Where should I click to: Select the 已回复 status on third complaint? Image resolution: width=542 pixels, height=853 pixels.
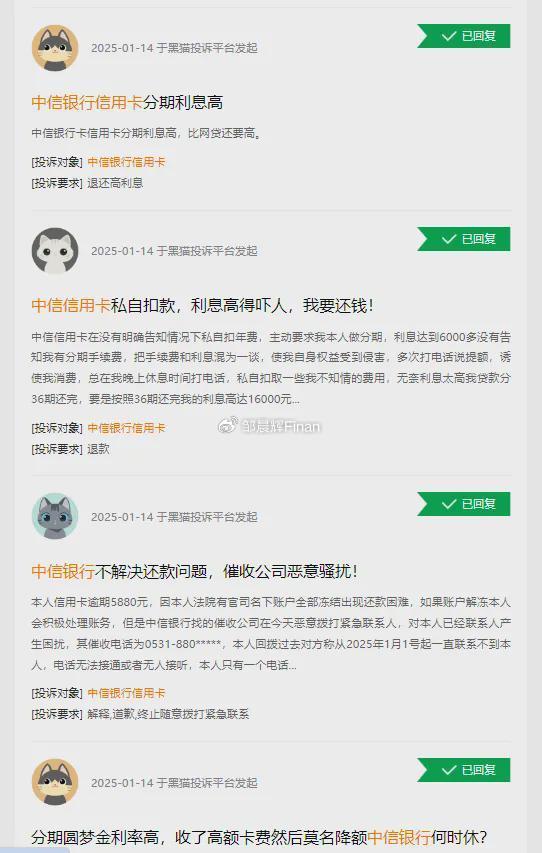(x=464, y=504)
